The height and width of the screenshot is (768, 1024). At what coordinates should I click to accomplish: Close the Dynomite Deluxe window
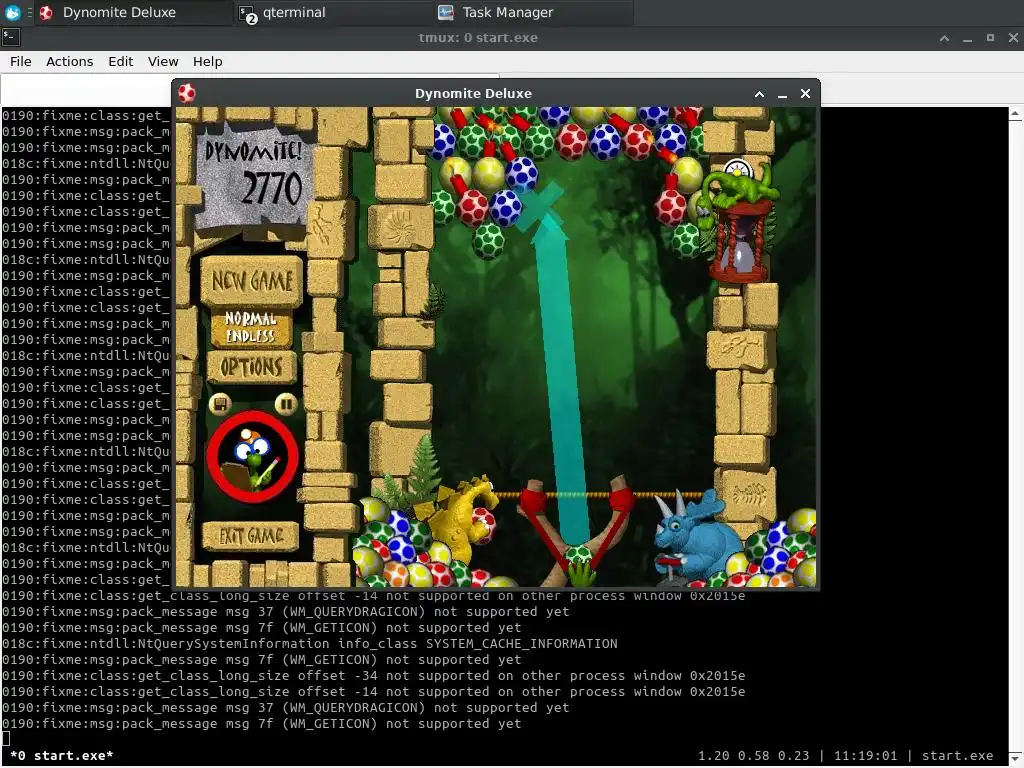tap(805, 94)
